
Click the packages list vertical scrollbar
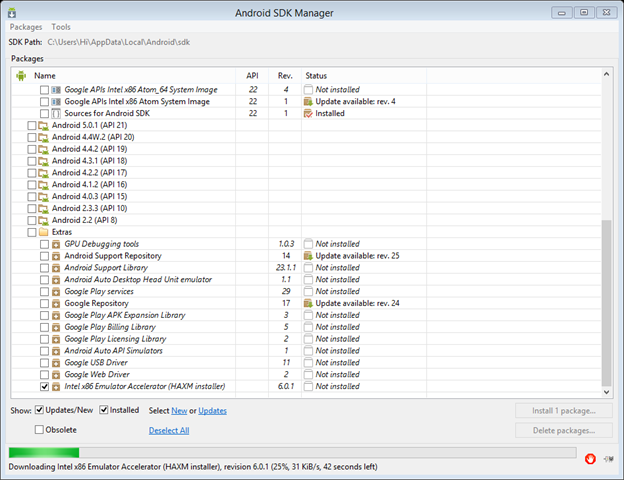(x=604, y=300)
